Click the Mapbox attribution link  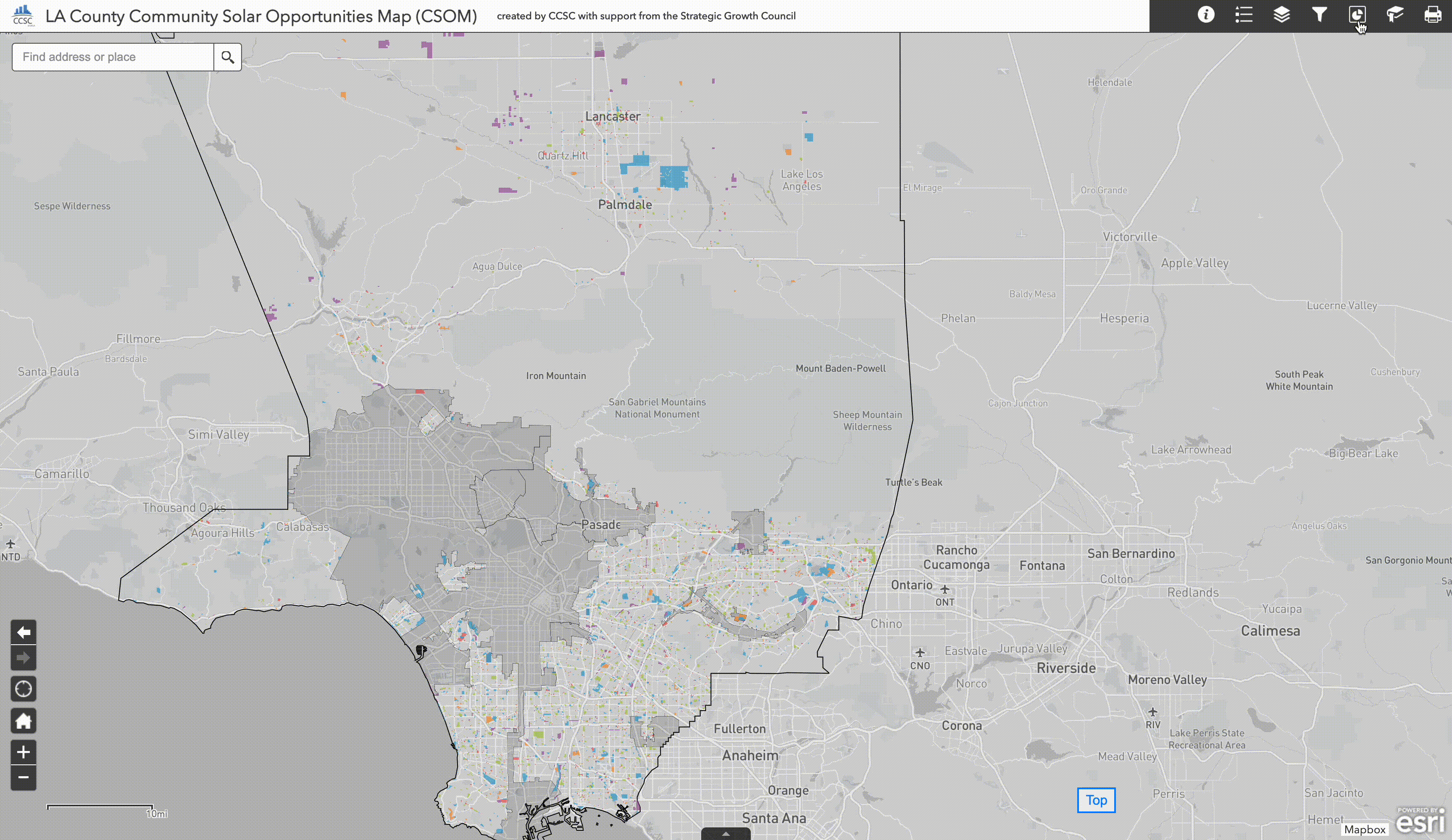tap(1365, 829)
